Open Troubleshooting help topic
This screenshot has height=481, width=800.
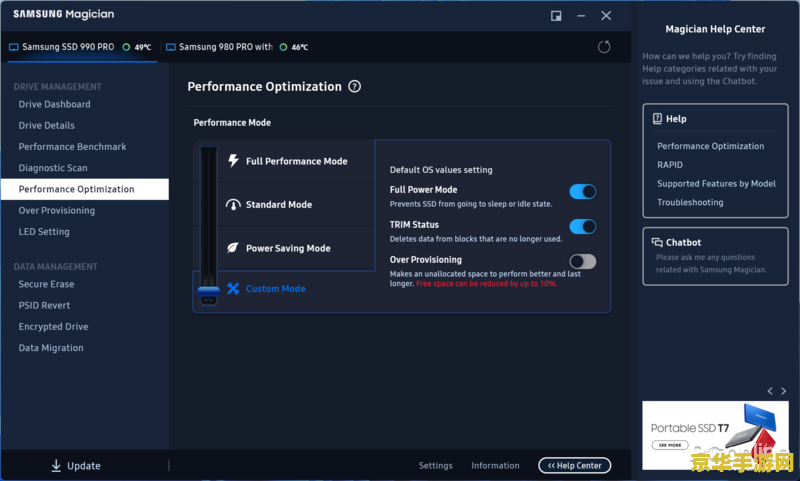coord(690,202)
